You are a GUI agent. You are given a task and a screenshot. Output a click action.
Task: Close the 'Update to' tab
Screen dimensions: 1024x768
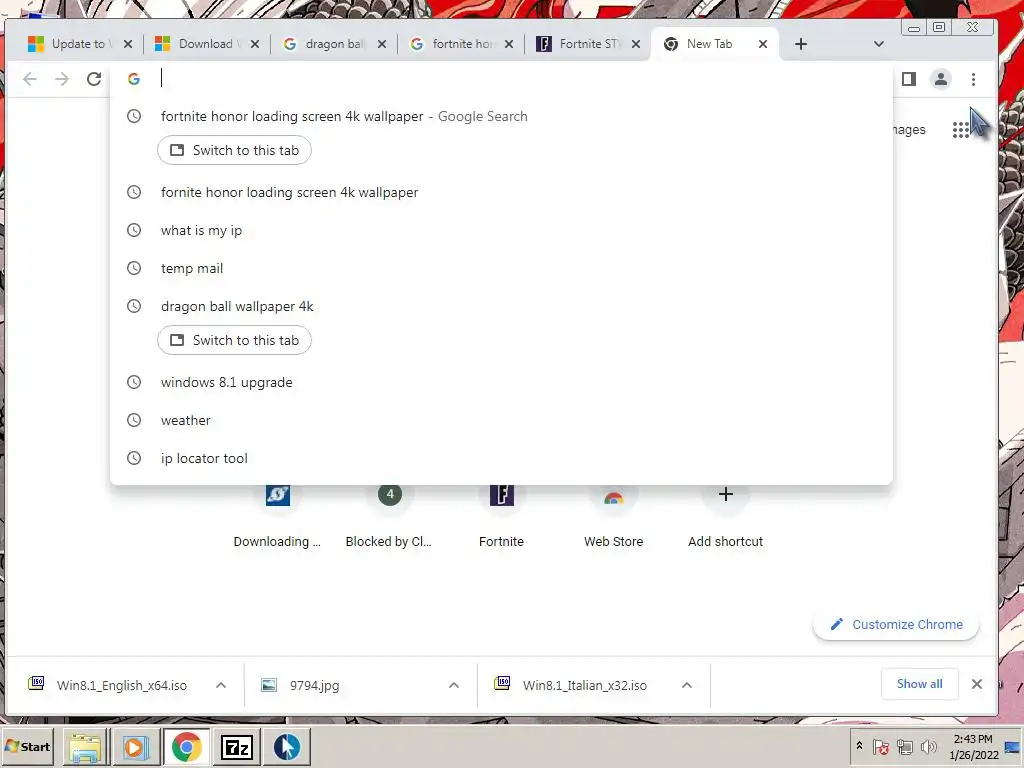tap(128, 44)
